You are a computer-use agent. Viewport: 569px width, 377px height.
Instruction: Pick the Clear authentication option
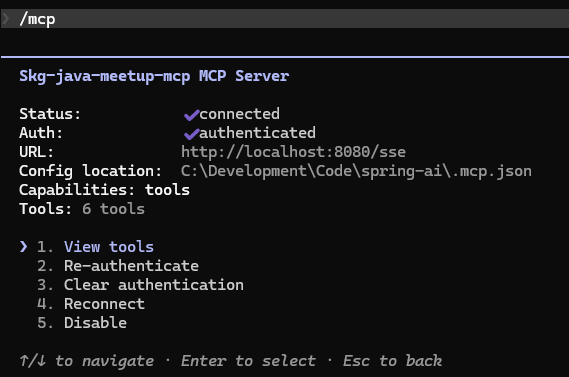coord(153,285)
